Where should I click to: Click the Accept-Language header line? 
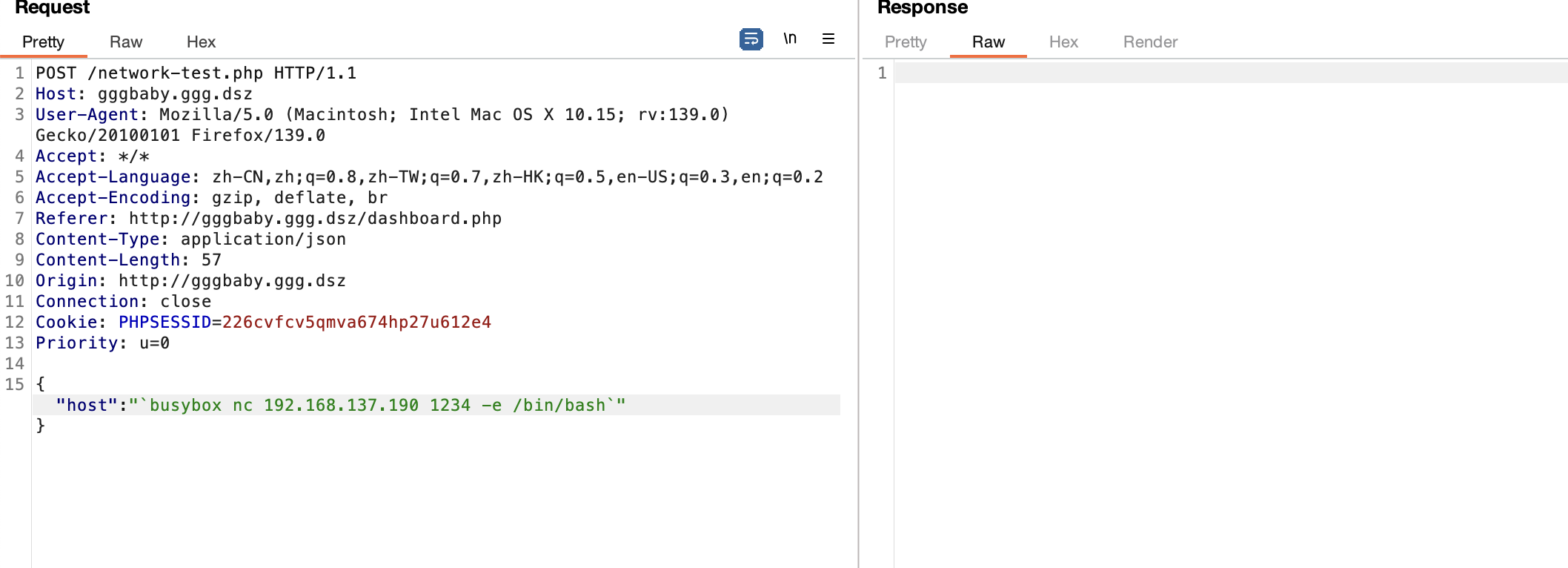(429, 176)
